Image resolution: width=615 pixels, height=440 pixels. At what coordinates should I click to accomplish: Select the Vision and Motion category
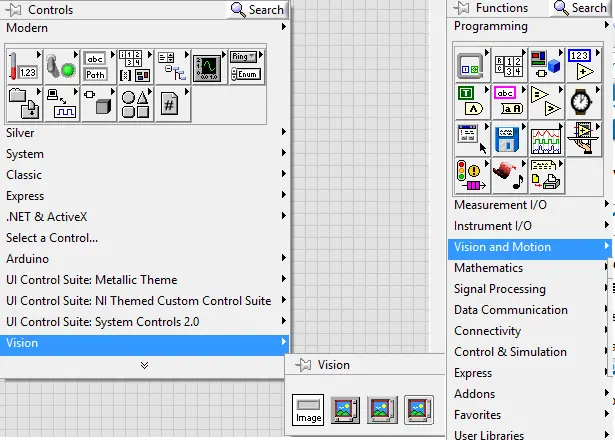[x=529, y=249]
